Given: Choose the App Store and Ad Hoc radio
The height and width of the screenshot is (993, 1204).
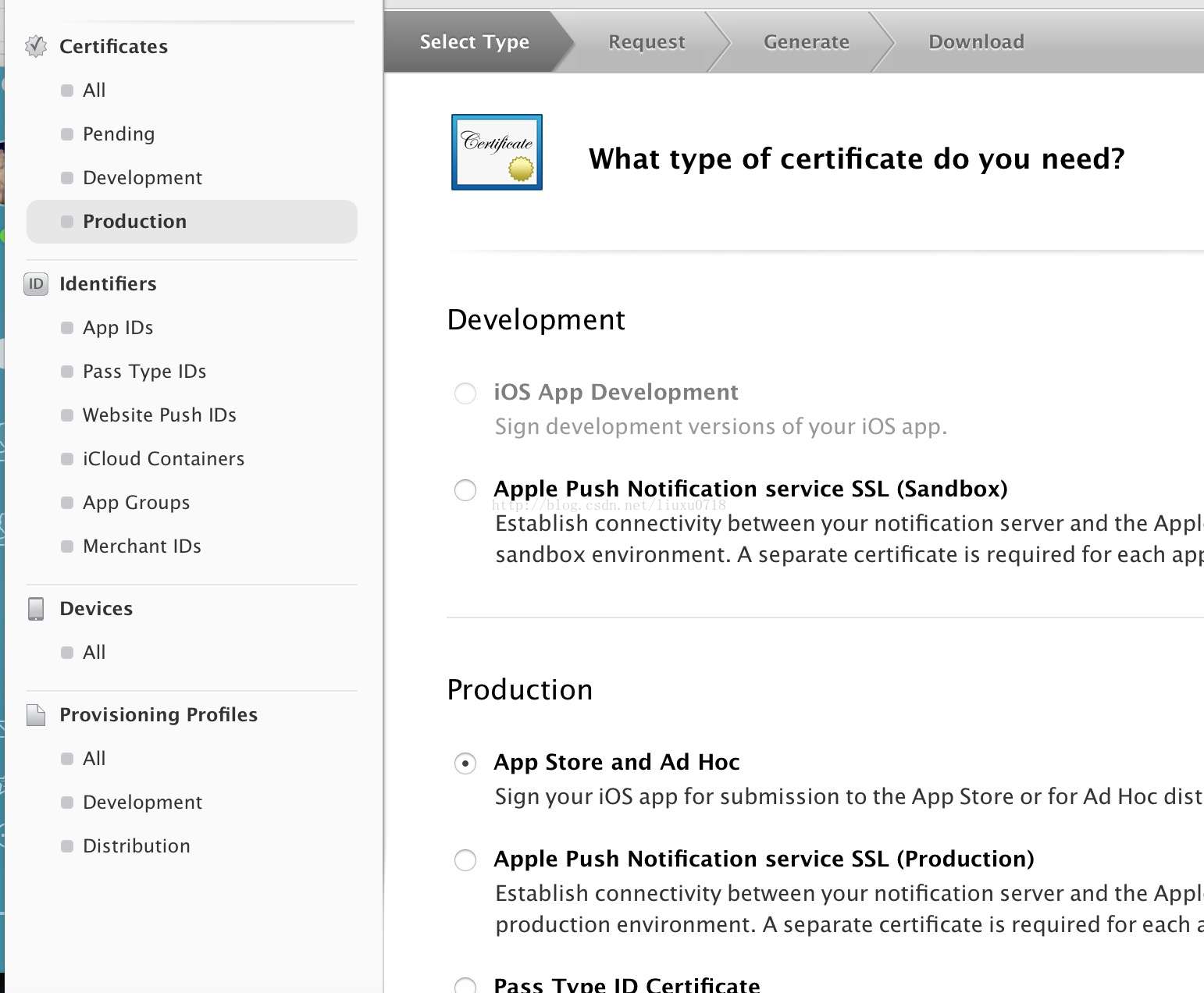Looking at the screenshot, I should tap(465, 763).
